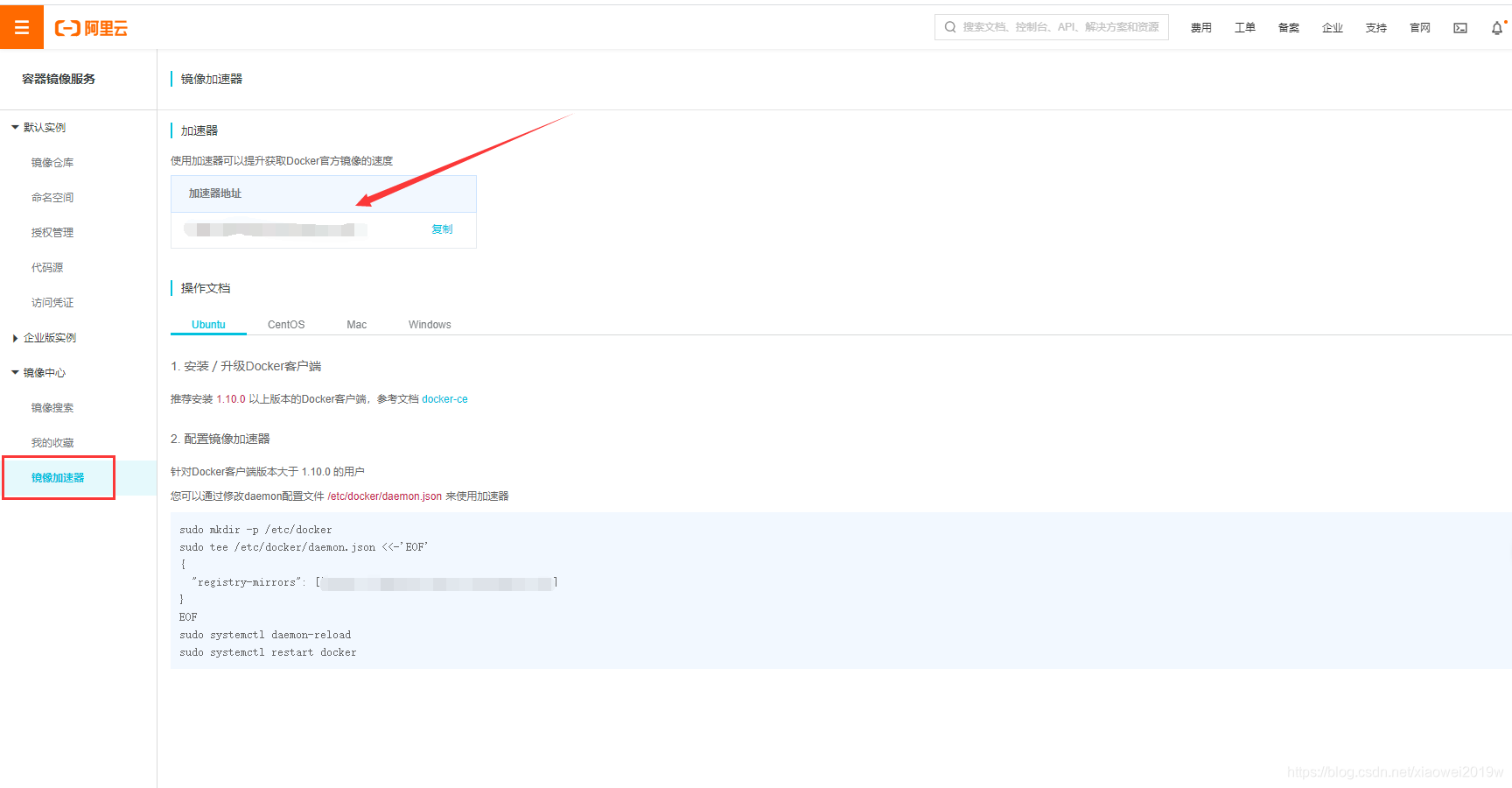Click the search magnifier icon
The image size is (1512, 788).
[x=950, y=27]
